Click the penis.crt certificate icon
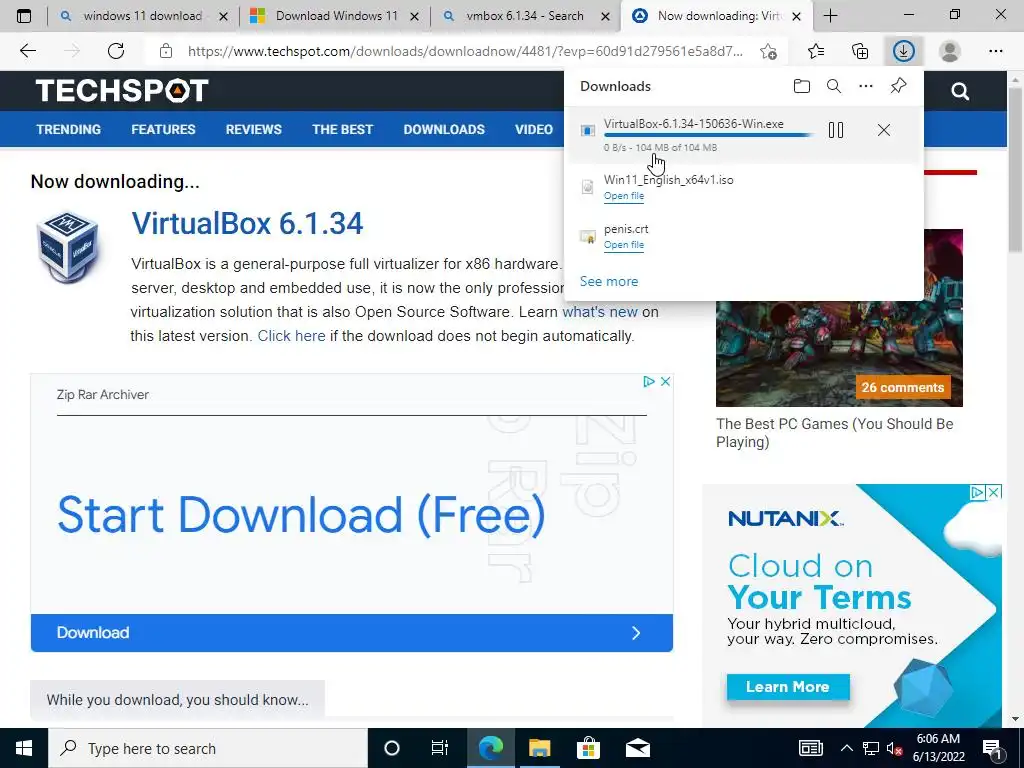The width and height of the screenshot is (1024, 768). pos(588,236)
